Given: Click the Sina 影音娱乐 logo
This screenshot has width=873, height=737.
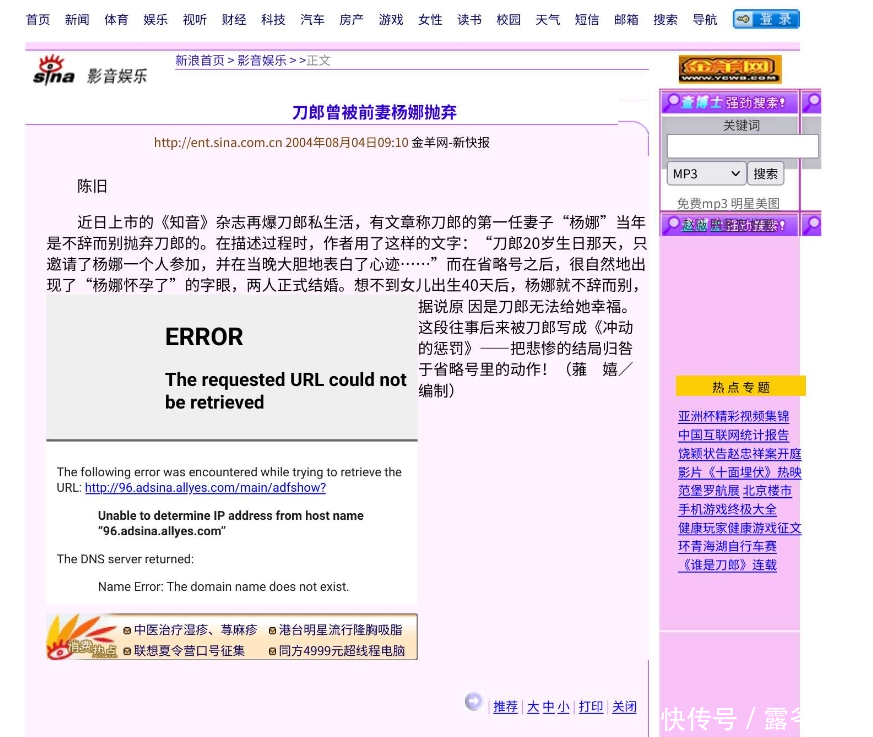Looking at the screenshot, I should (x=90, y=71).
